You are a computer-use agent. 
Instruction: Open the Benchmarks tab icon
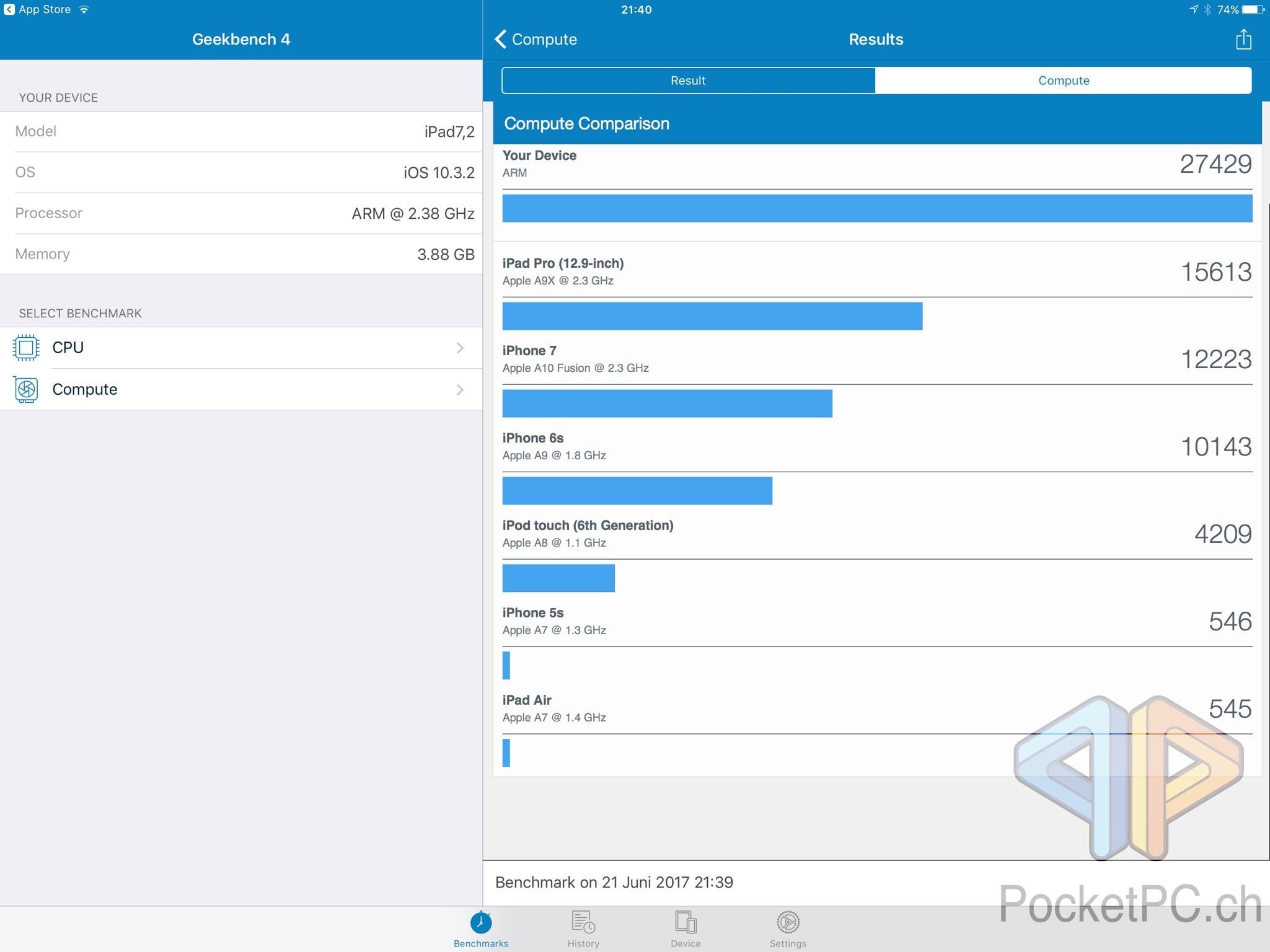pyautogui.click(x=481, y=922)
